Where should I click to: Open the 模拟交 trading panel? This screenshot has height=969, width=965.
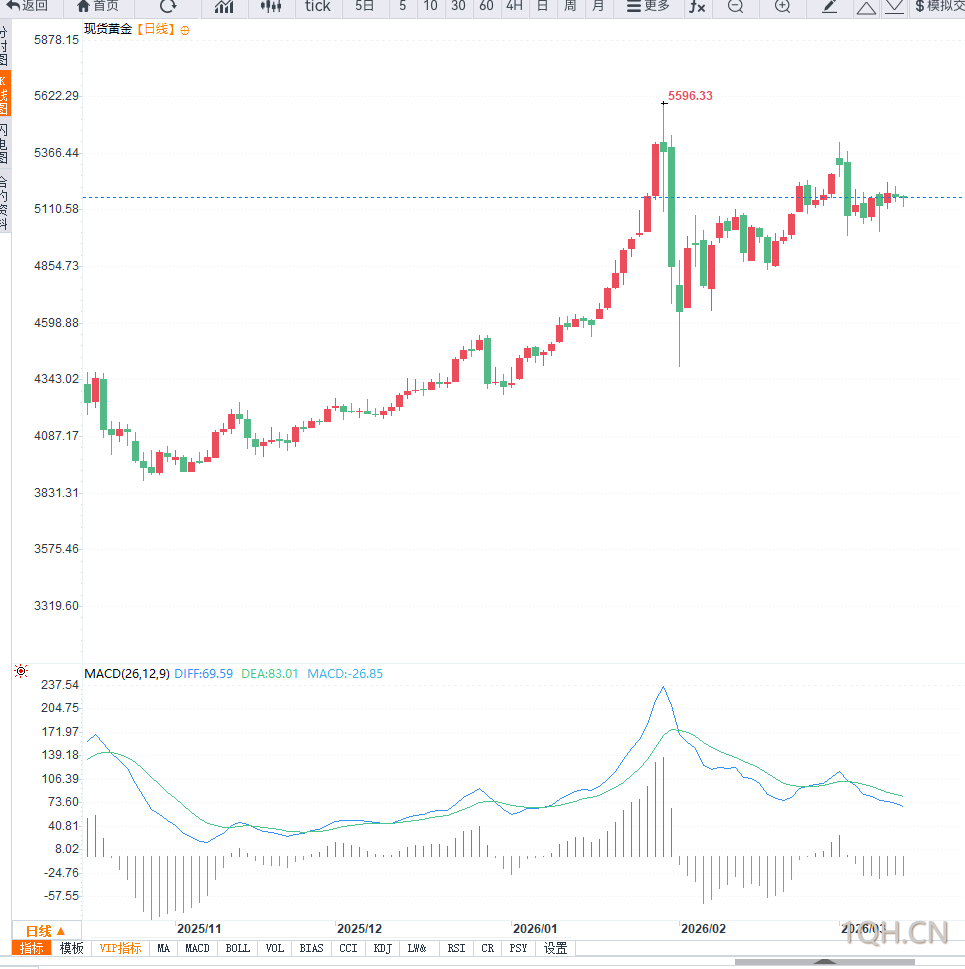point(940,7)
